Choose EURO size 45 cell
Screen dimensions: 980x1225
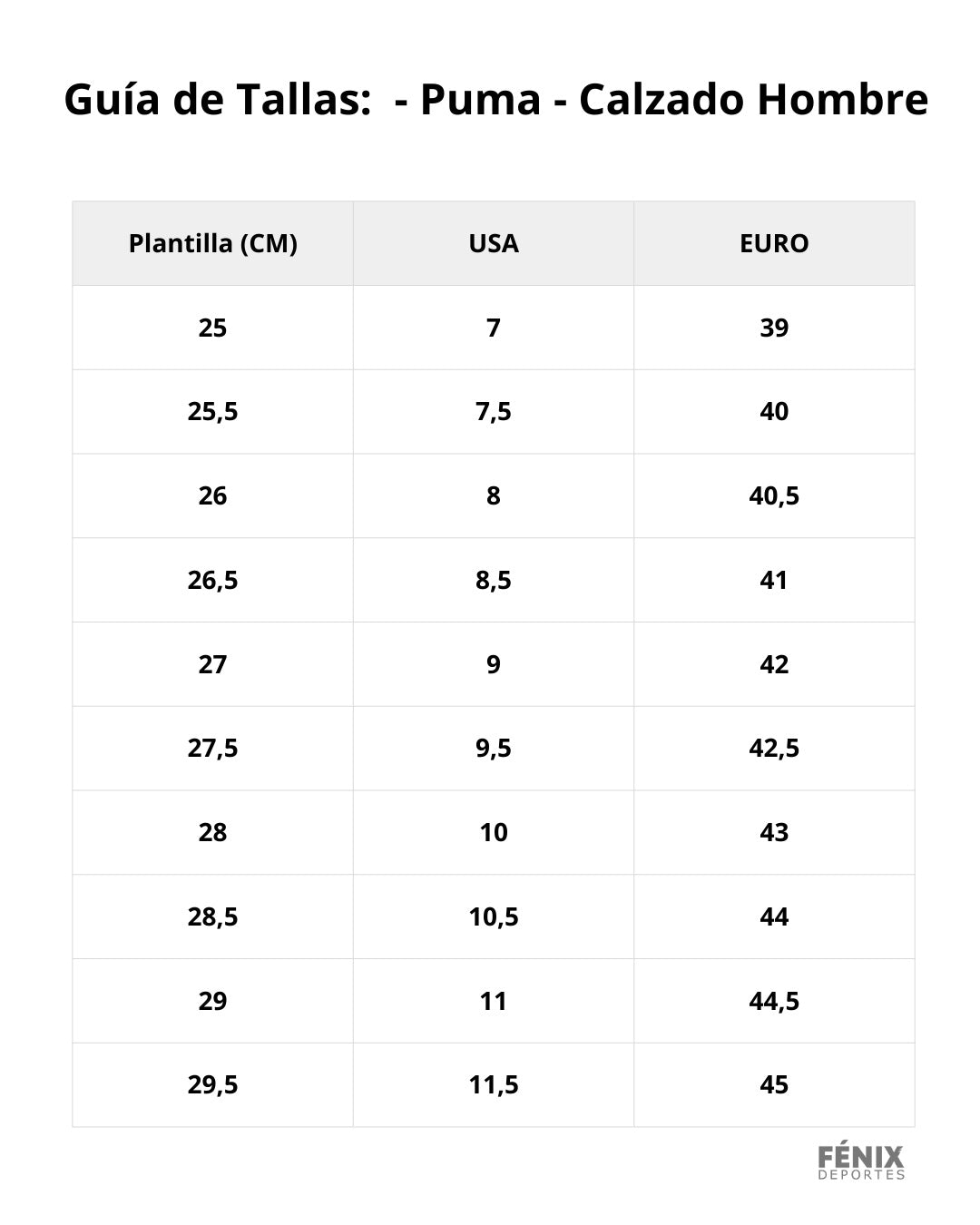click(x=774, y=1085)
